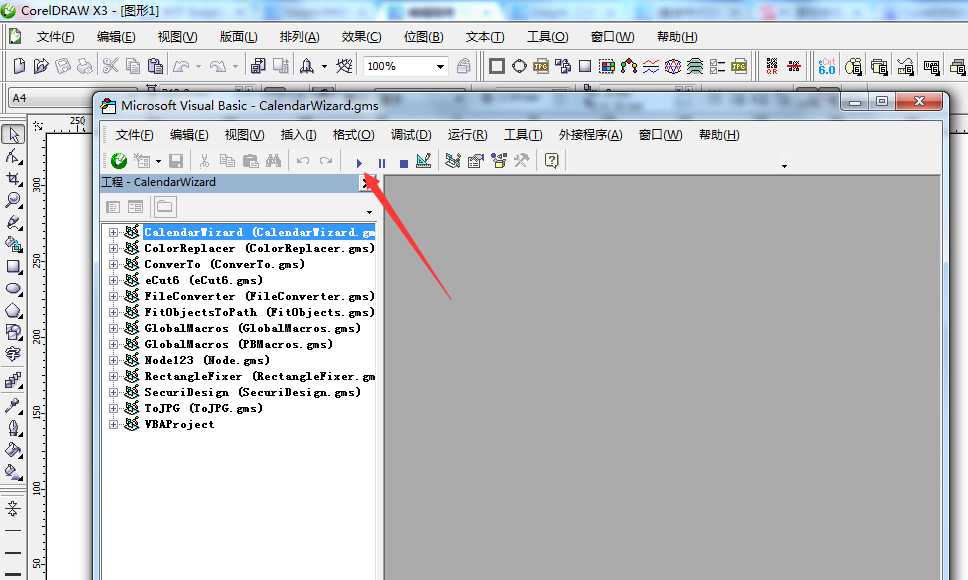Click the QR code icon in CorelDRAW toolbar
The image size is (968, 580).
coord(772,66)
